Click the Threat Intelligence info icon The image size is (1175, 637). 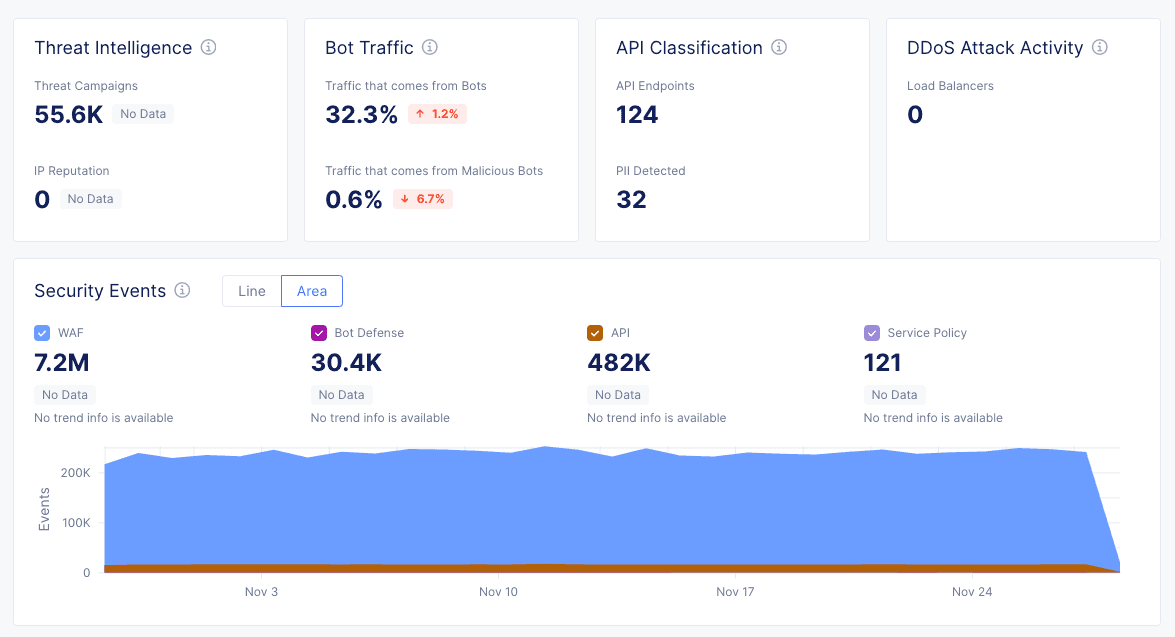(209, 47)
